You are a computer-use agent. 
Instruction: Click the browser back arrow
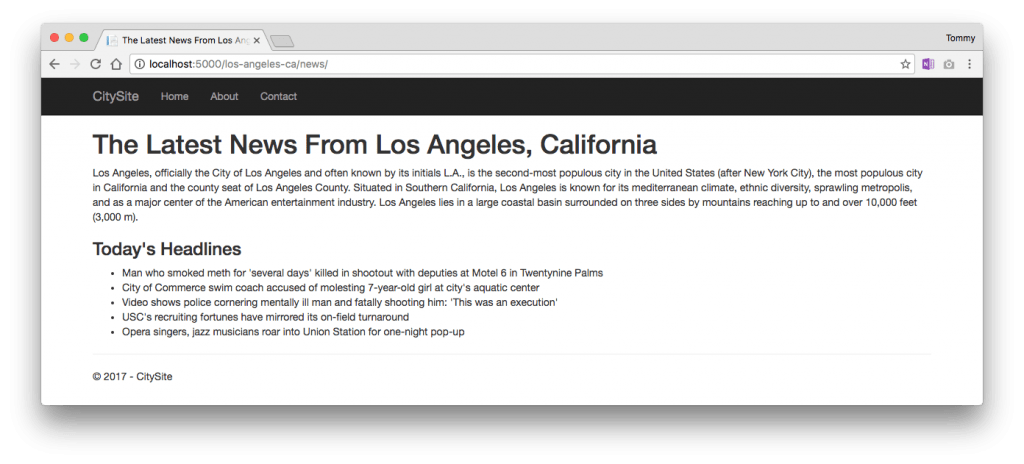coord(54,64)
